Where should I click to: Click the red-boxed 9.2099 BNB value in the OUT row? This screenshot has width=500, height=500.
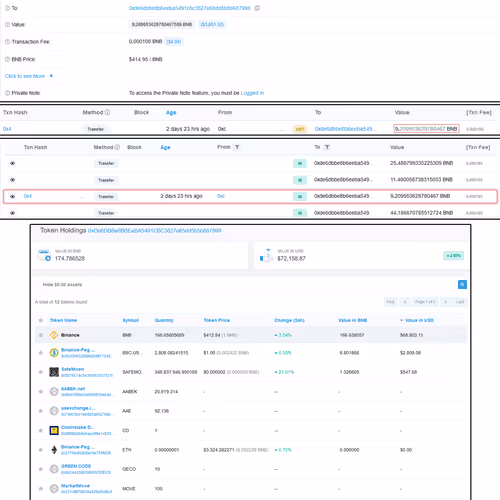click(426, 129)
